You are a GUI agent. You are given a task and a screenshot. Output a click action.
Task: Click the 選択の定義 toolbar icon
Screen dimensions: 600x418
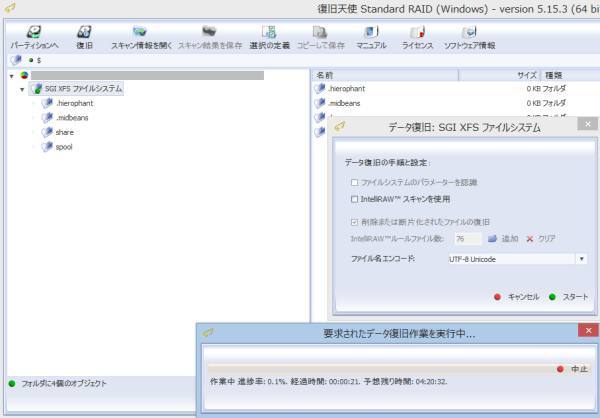pyautogui.click(x=268, y=32)
